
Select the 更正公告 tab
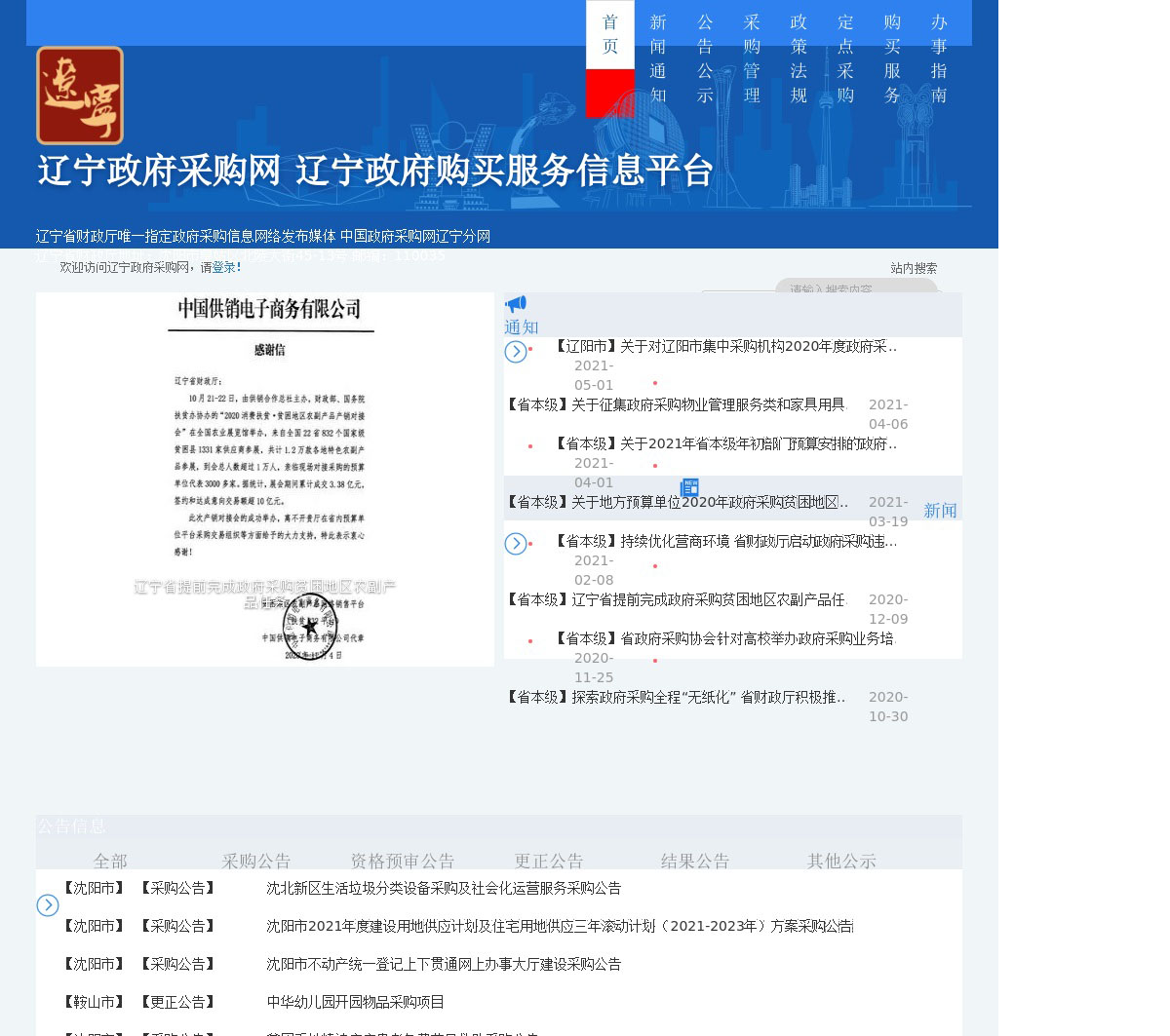[x=549, y=861]
